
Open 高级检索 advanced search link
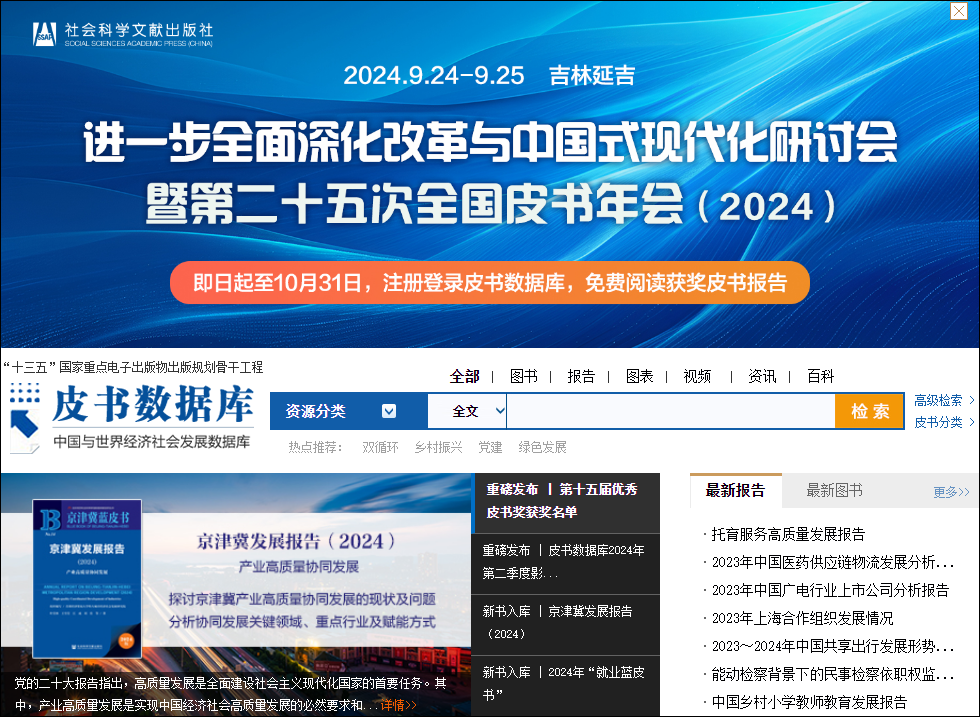pyautogui.click(x=944, y=400)
